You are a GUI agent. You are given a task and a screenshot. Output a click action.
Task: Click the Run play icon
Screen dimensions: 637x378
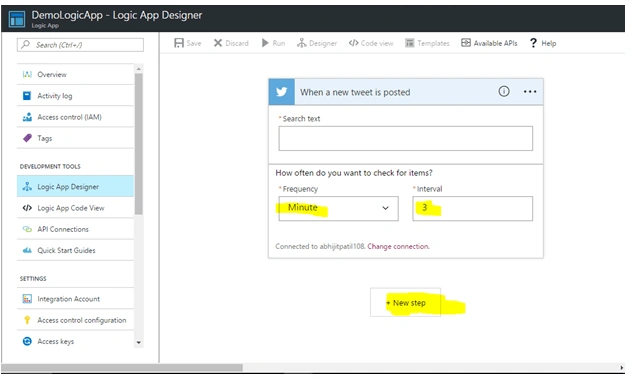(x=265, y=43)
